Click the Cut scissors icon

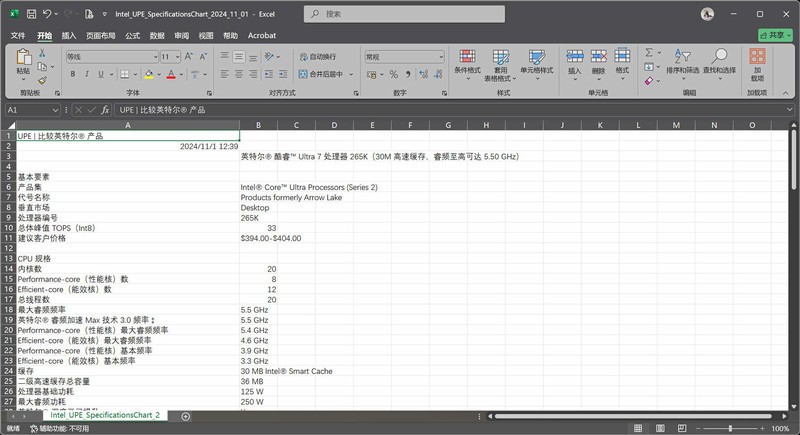click(42, 53)
